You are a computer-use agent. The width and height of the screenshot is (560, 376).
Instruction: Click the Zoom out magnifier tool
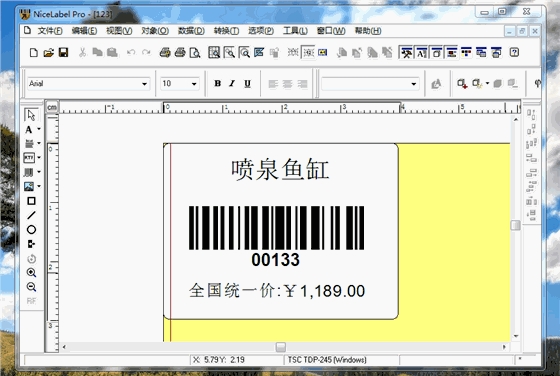pyautogui.click(x=31, y=287)
